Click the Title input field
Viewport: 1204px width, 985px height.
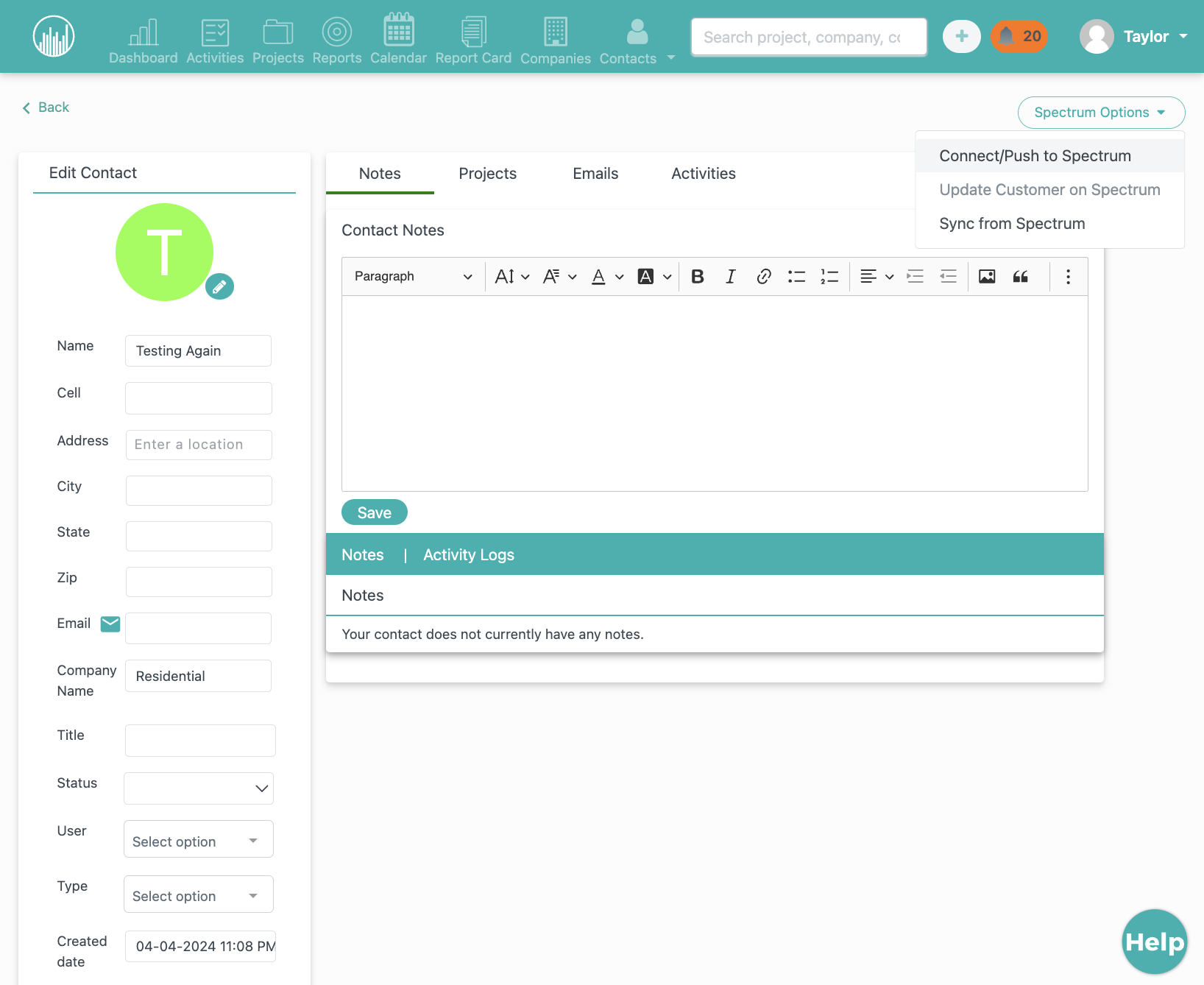(x=200, y=741)
